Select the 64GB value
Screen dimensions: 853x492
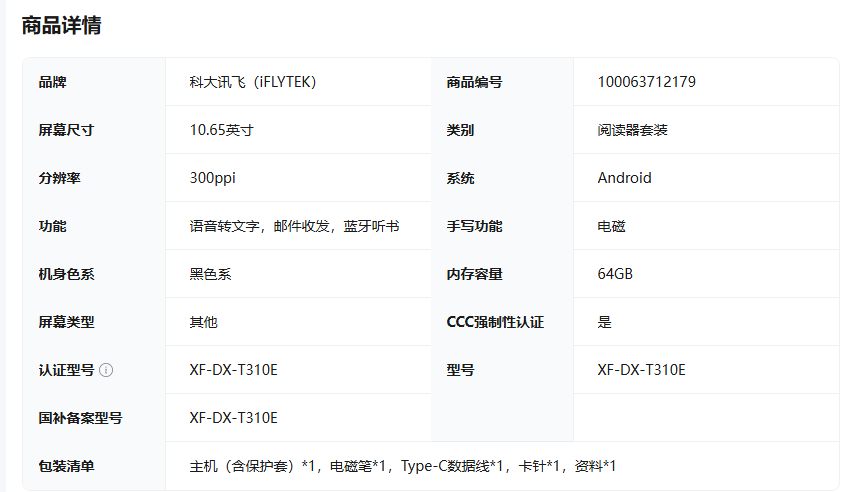[x=615, y=274]
